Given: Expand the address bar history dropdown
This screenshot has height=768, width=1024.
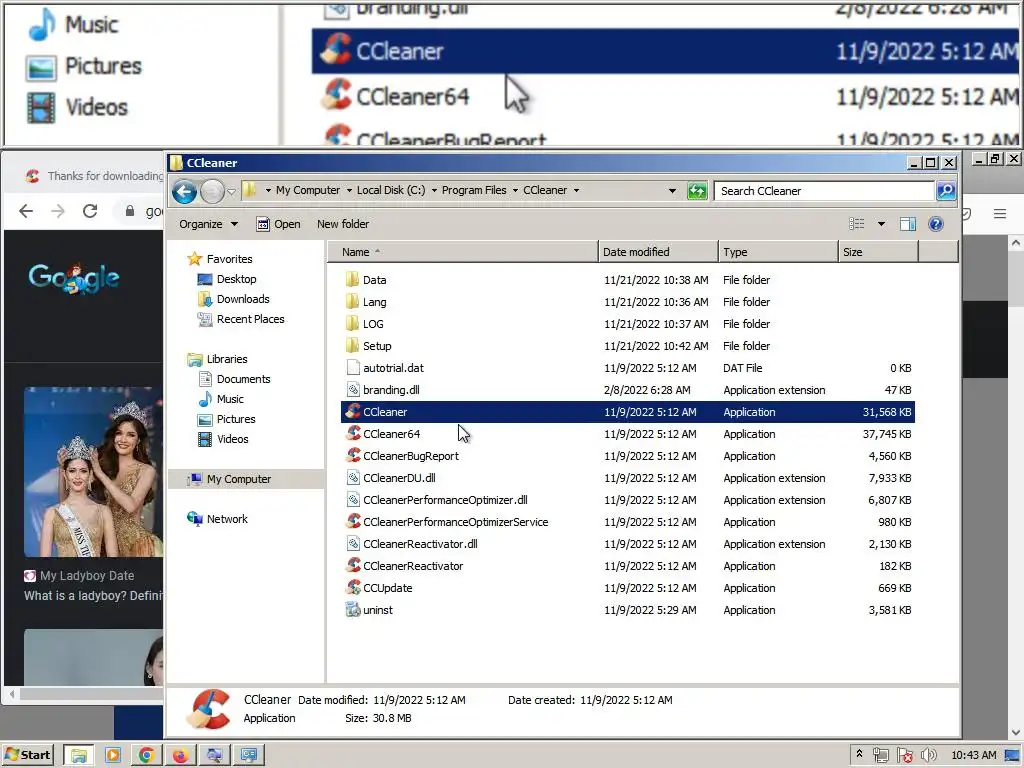Looking at the screenshot, I should pos(672,191).
